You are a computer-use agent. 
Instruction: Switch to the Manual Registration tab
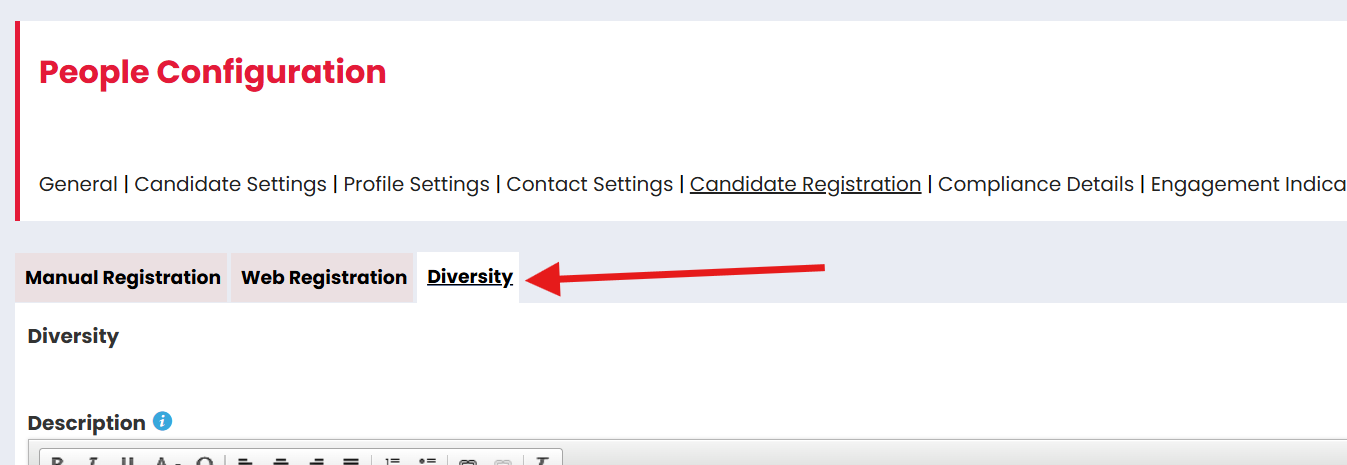click(x=122, y=278)
